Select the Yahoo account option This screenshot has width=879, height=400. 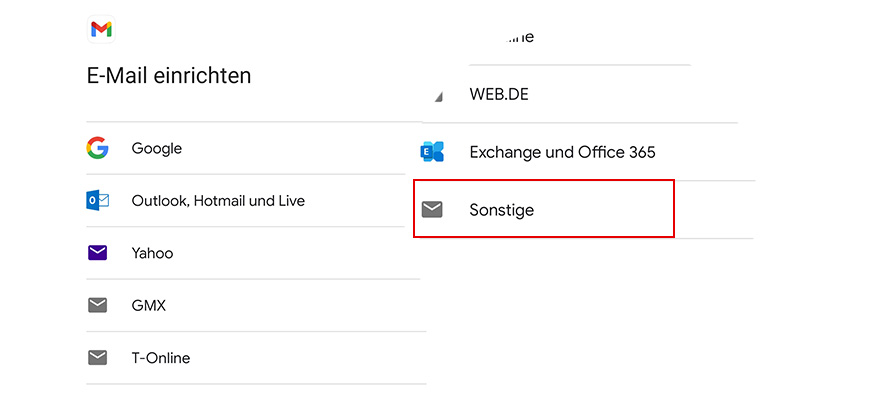tap(152, 253)
